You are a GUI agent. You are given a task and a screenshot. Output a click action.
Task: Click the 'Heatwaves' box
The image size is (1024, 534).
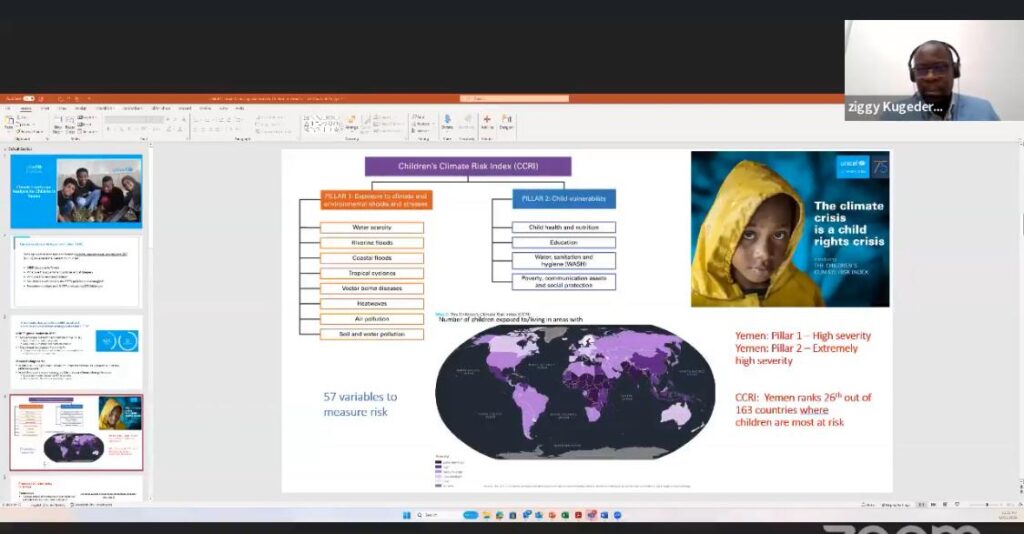pyautogui.click(x=372, y=304)
